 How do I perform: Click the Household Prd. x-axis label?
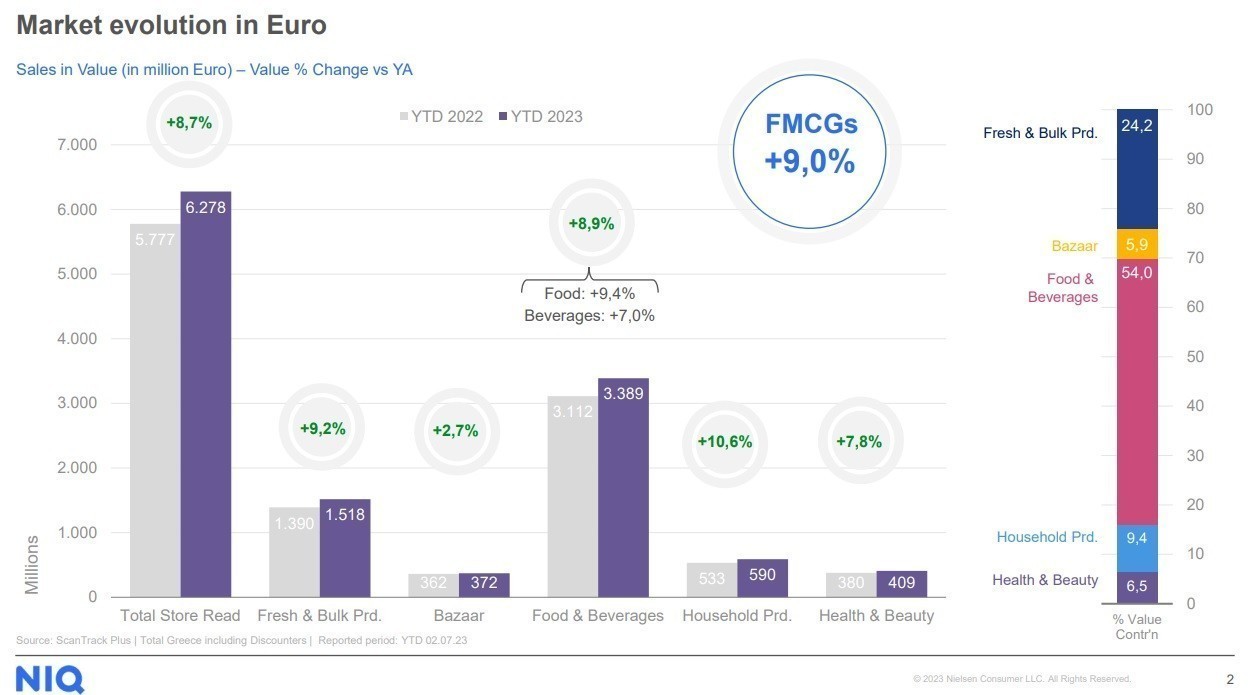pos(737,616)
